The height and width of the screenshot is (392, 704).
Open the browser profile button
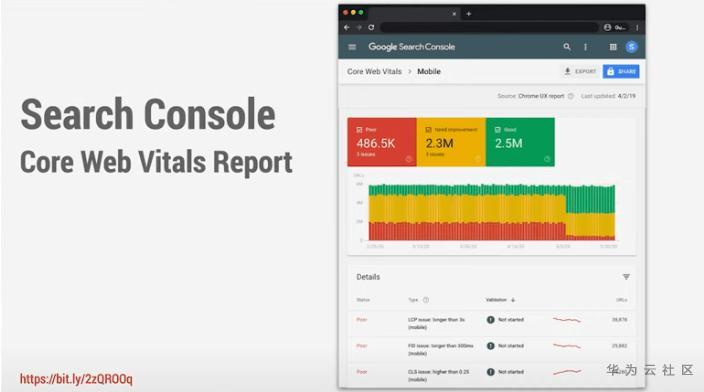[615, 27]
